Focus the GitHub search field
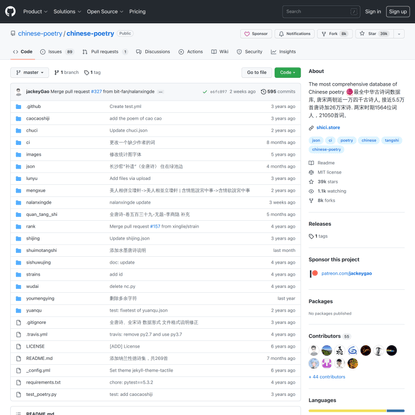 click(x=321, y=11)
